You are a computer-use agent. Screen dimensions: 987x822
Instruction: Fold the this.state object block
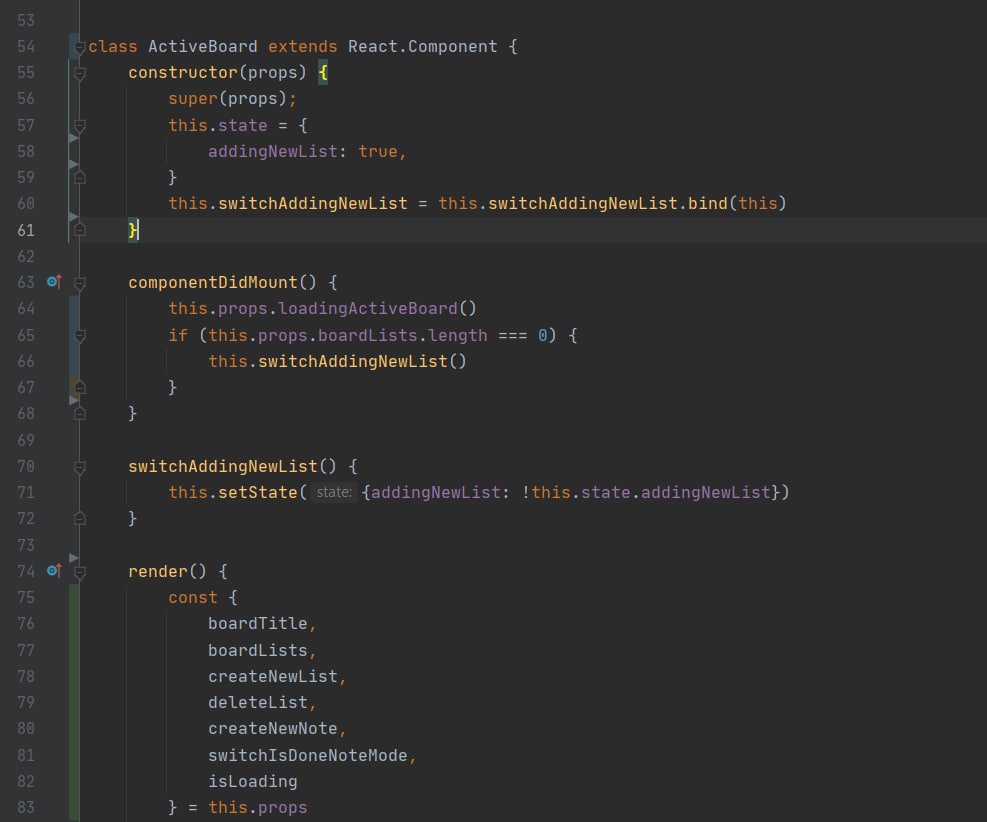click(80, 126)
